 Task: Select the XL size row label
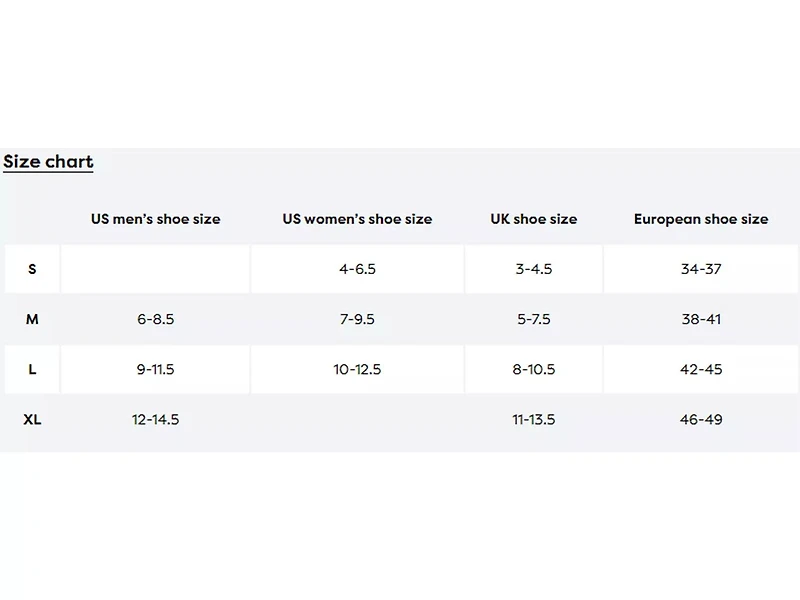[32, 419]
